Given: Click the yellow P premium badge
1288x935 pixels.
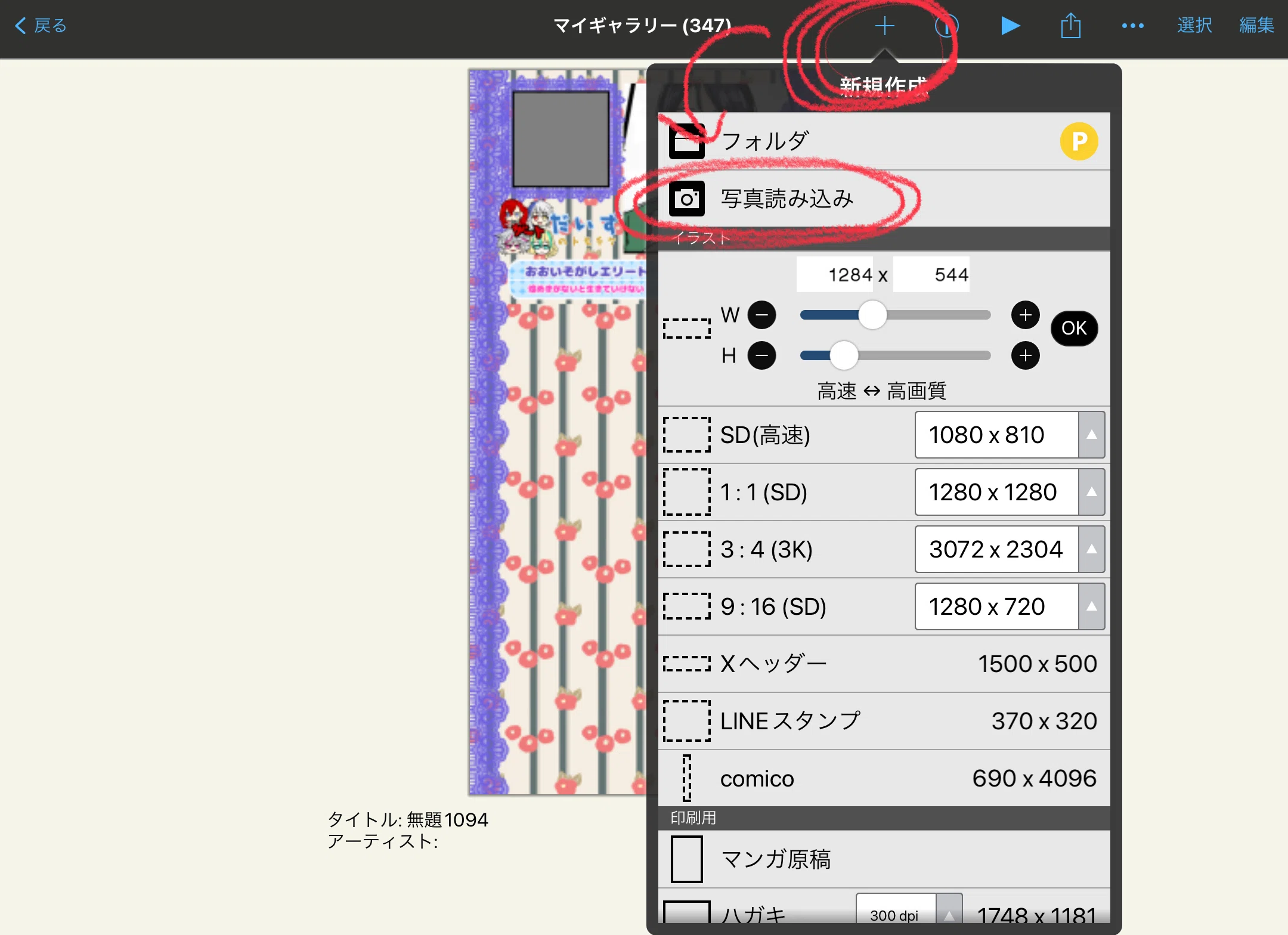Looking at the screenshot, I should (1079, 141).
